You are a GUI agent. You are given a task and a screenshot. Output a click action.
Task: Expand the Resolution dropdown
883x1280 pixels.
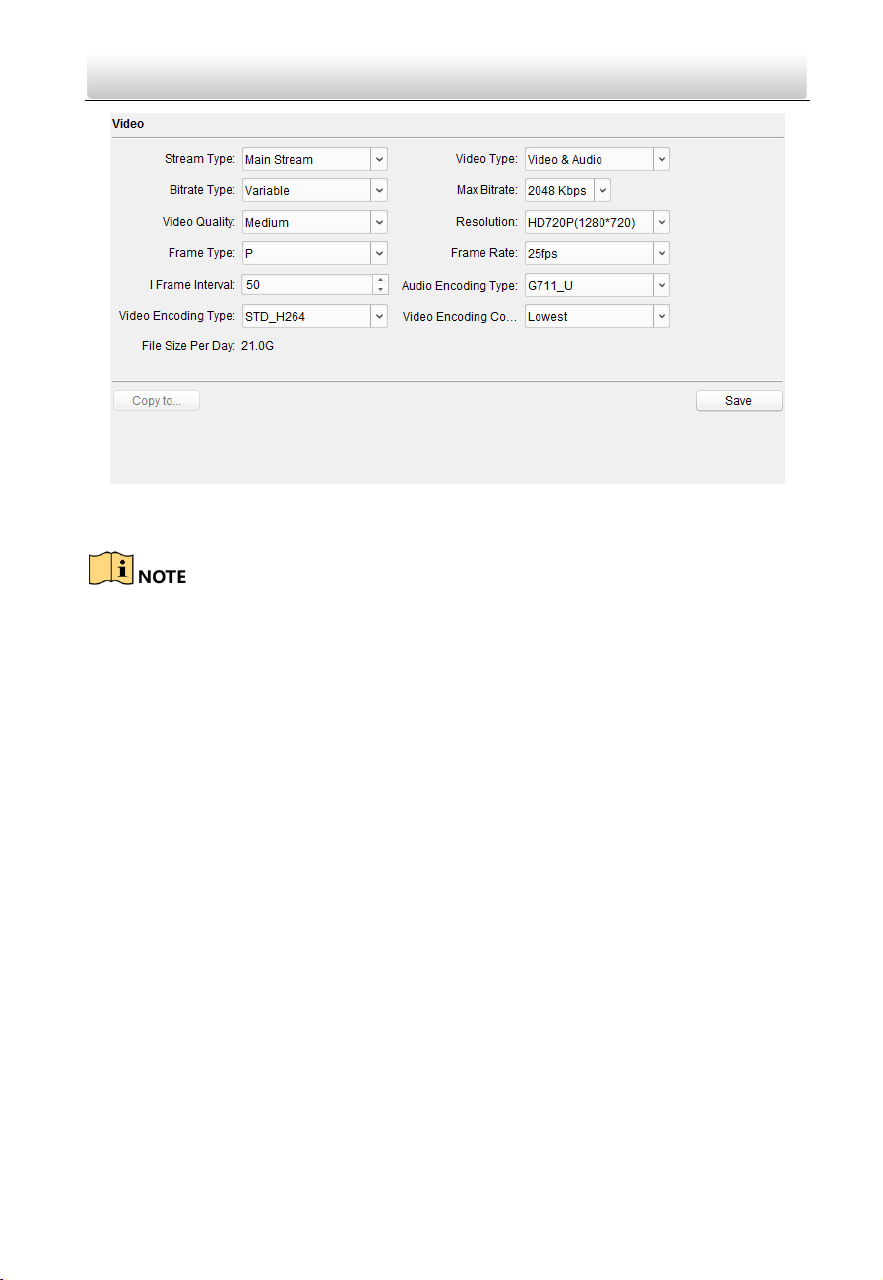[x=597, y=222]
